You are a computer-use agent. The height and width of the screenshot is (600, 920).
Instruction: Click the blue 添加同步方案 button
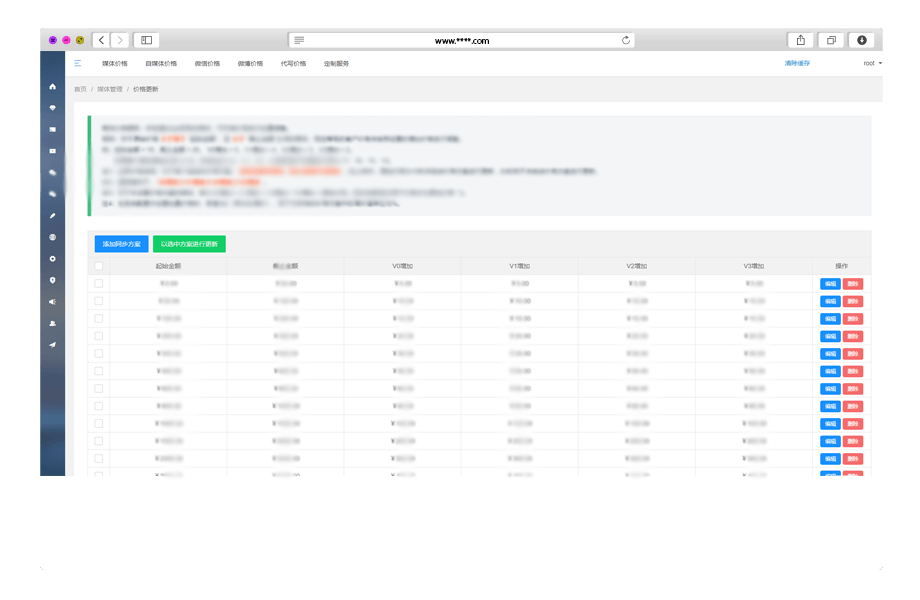(x=121, y=243)
